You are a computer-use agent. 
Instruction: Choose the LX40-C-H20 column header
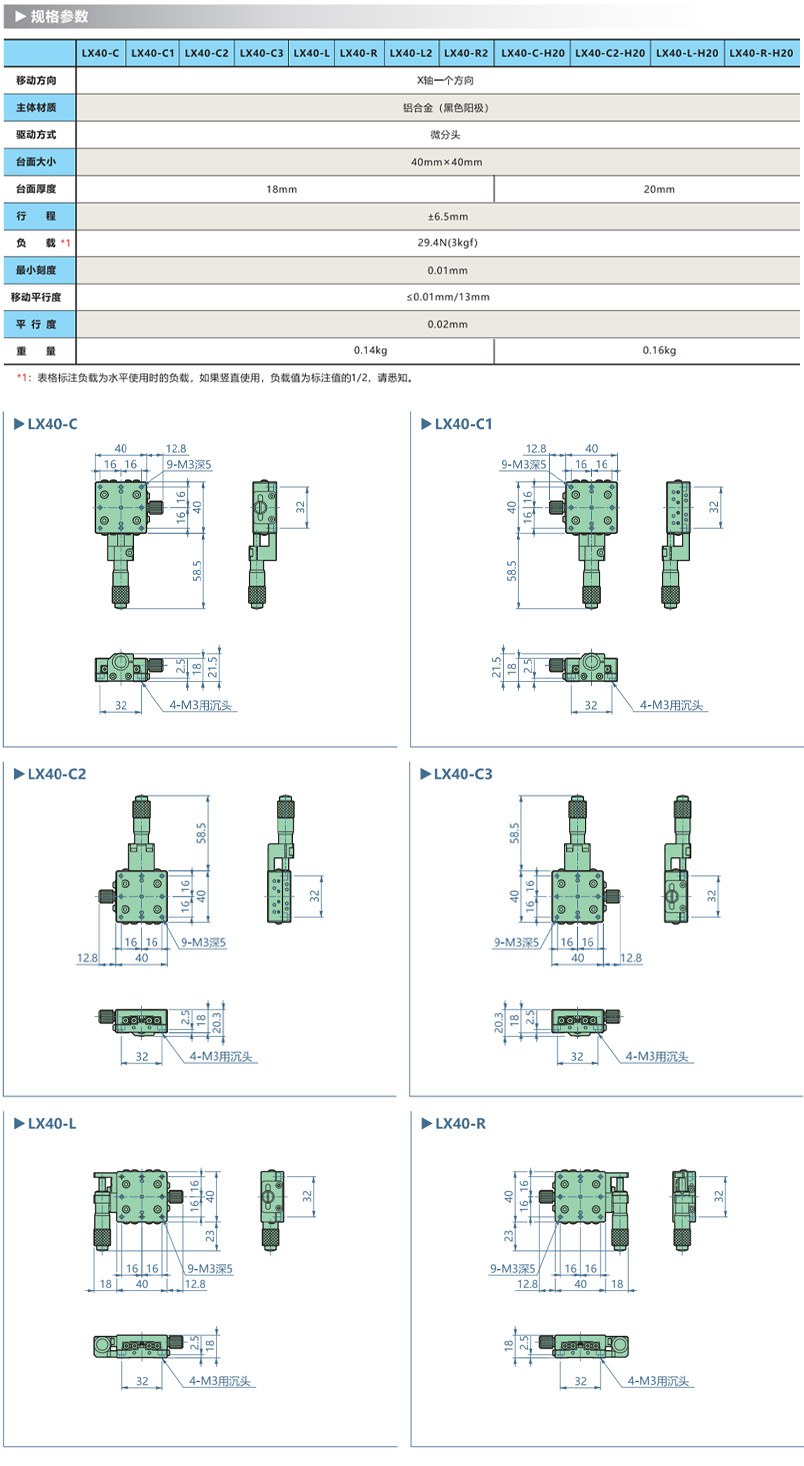(533, 53)
